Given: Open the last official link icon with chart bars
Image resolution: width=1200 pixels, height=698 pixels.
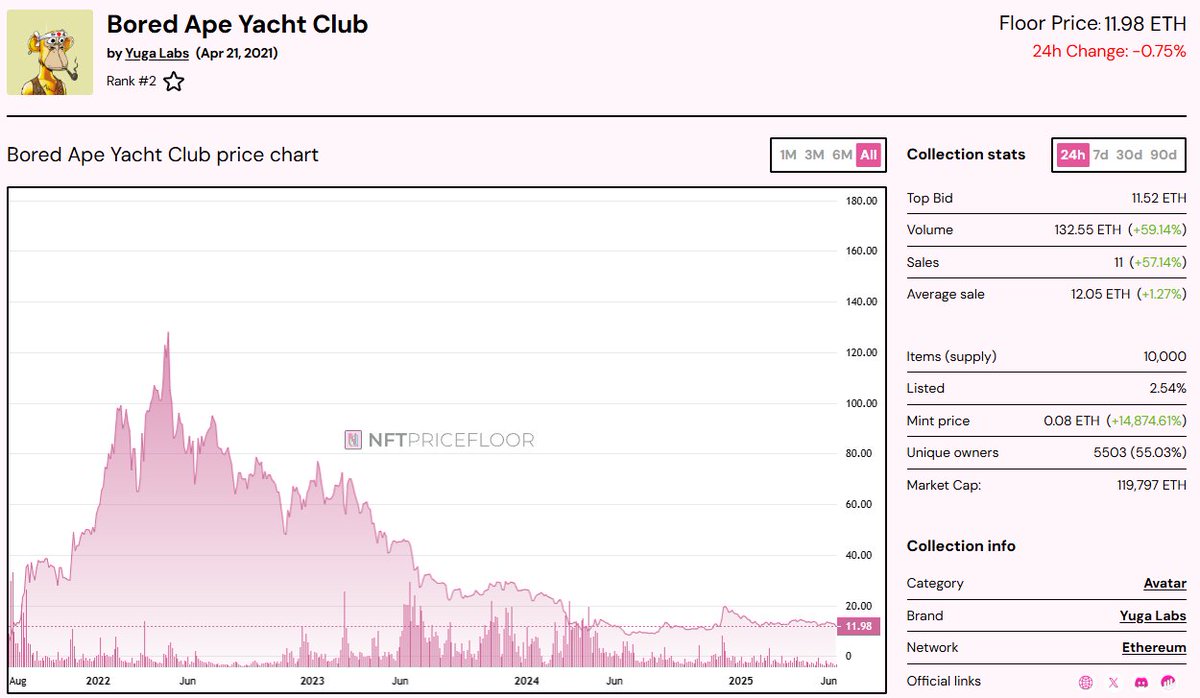Looking at the screenshot, I should pyautogui.click(x=1167, y=682).
